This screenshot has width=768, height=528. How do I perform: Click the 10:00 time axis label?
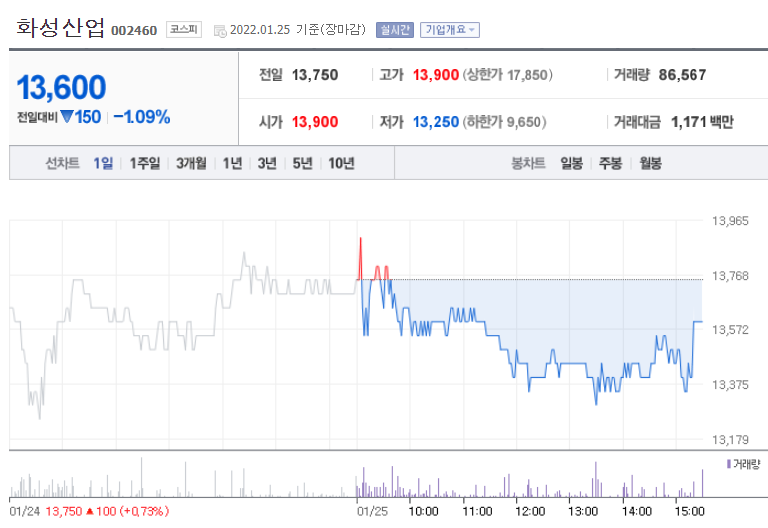tap(424, 511)
